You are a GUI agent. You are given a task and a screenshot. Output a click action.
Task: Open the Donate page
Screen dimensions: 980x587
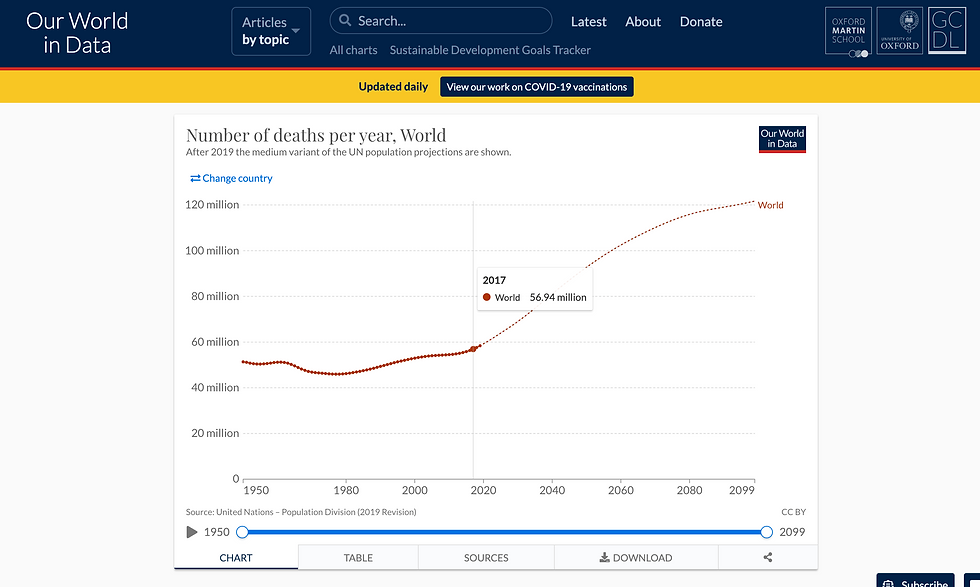click(x=701, y=21)
